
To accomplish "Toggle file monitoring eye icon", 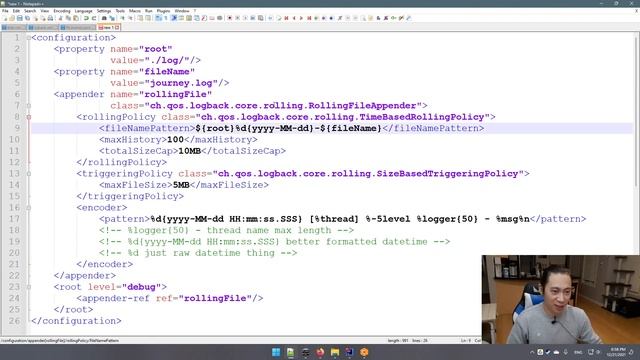I will [220, 18].
